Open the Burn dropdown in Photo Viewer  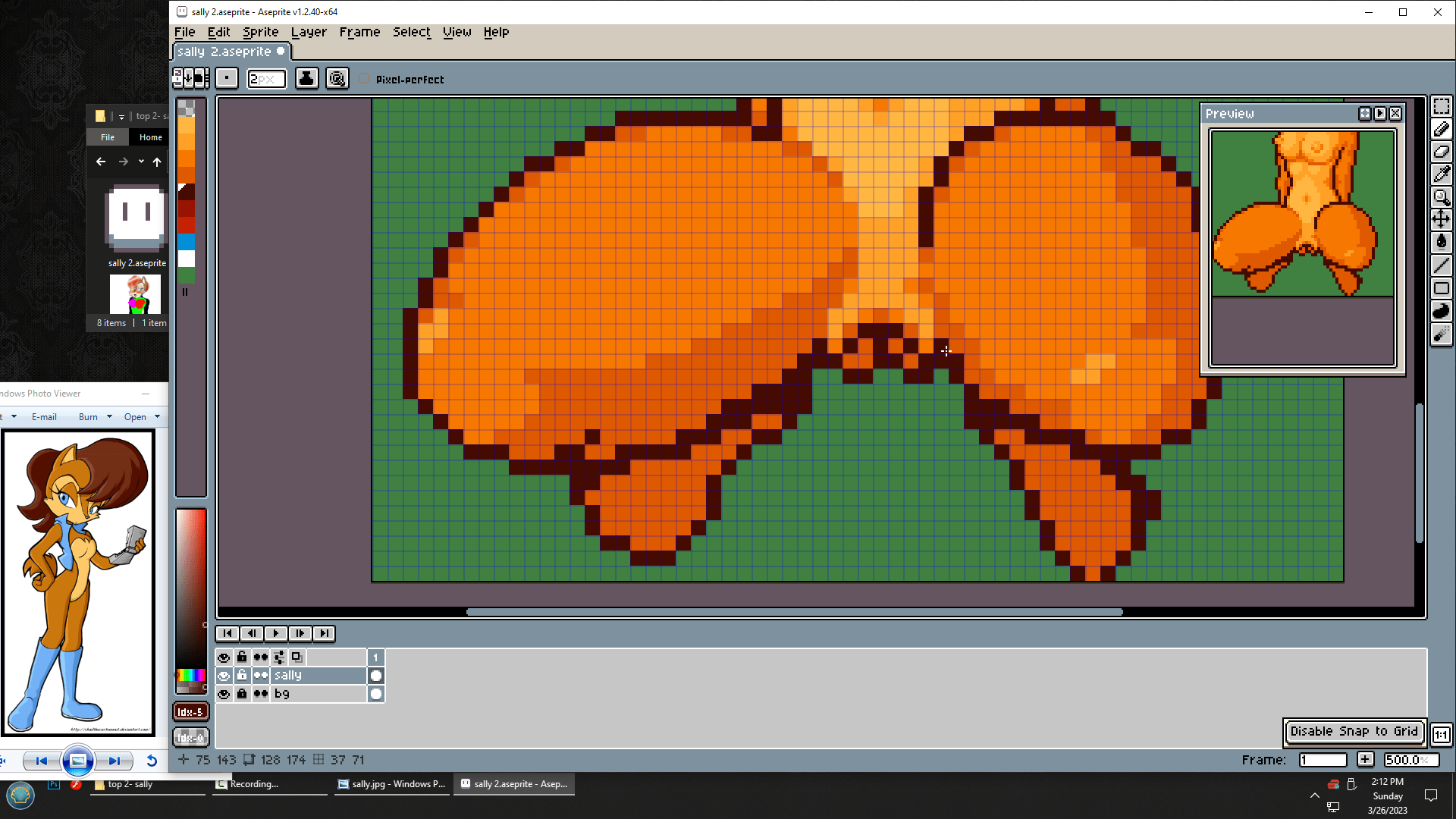click(109, 416)
